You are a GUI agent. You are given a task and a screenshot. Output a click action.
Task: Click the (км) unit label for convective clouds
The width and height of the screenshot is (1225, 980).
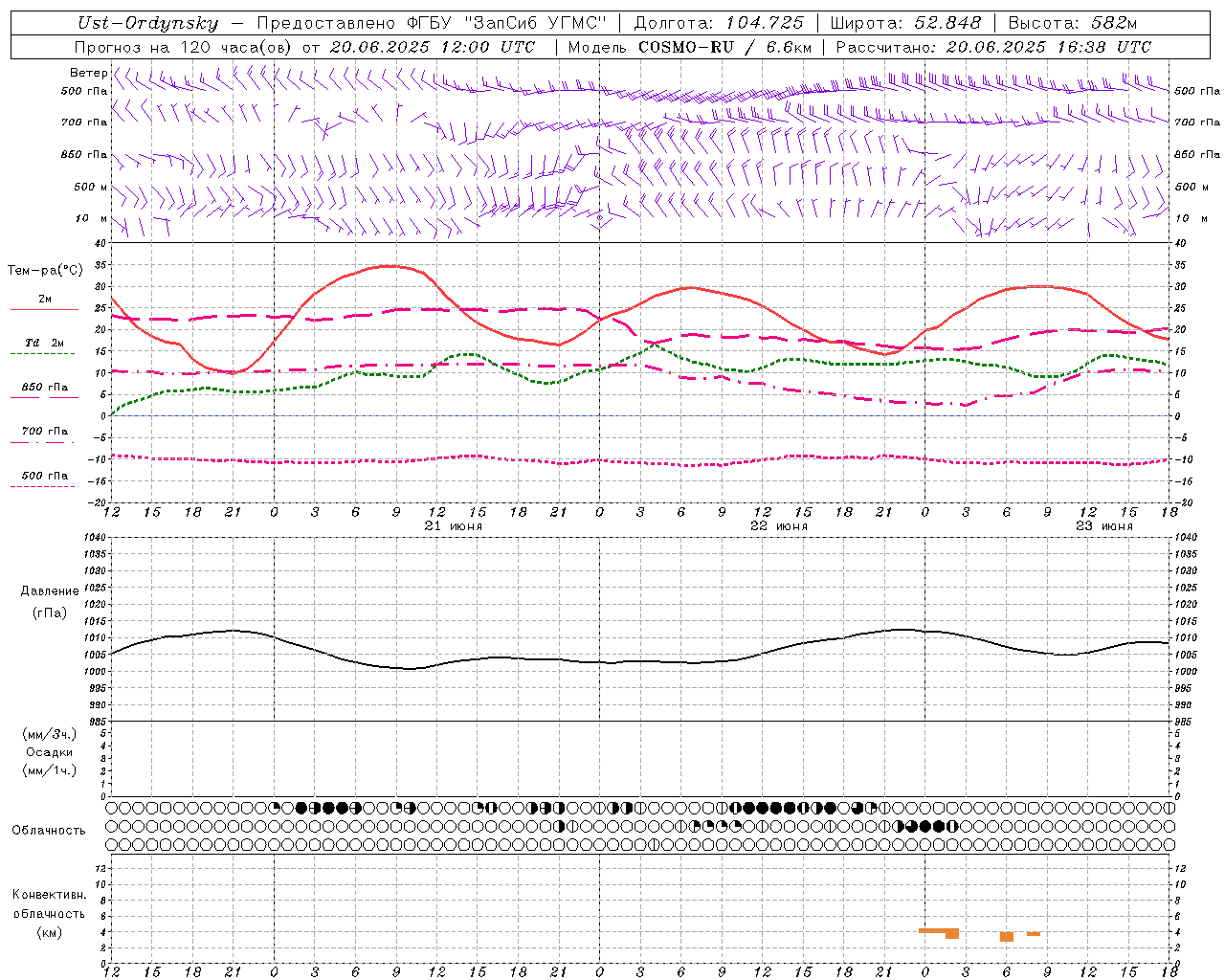point(50,932)
